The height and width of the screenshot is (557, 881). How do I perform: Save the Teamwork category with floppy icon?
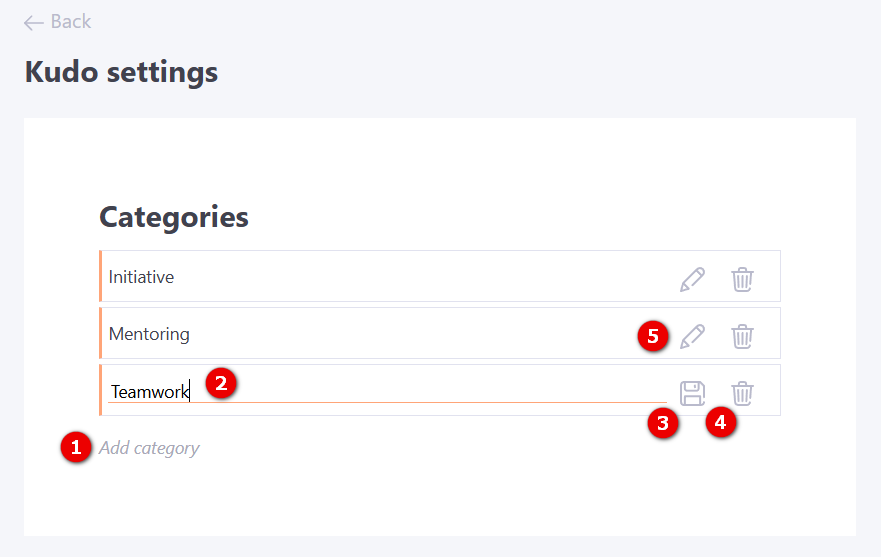[692, 393]
